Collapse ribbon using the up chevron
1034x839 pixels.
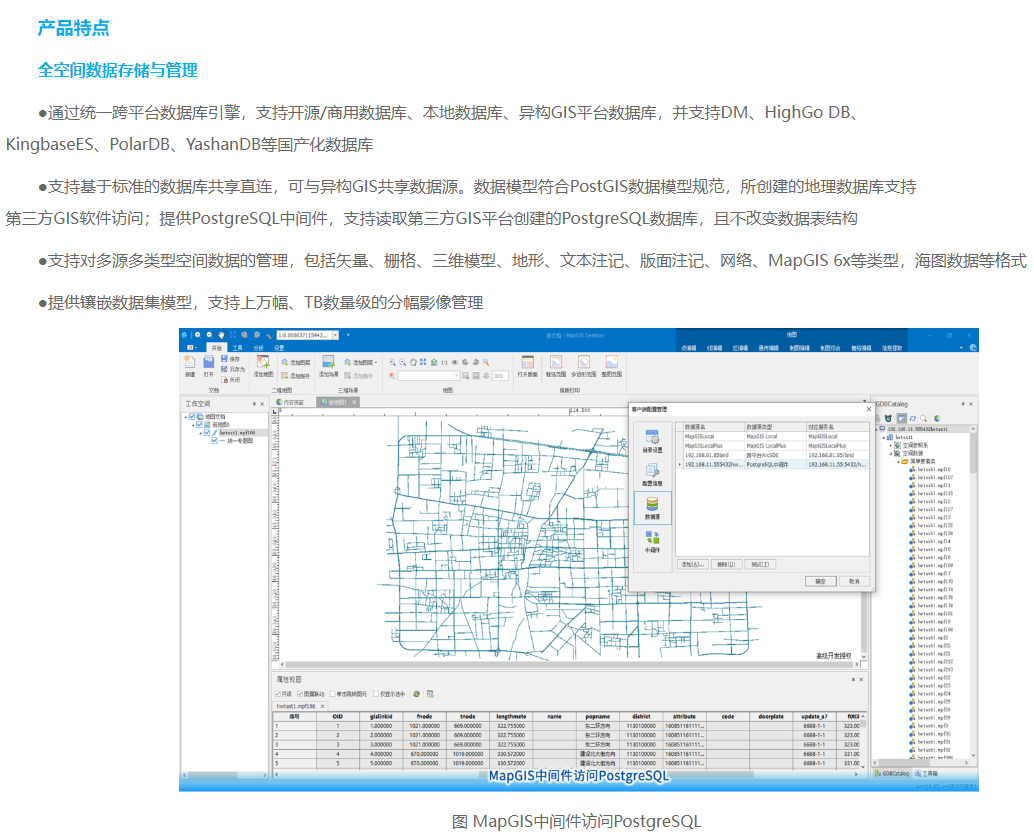tap(961, 348)
